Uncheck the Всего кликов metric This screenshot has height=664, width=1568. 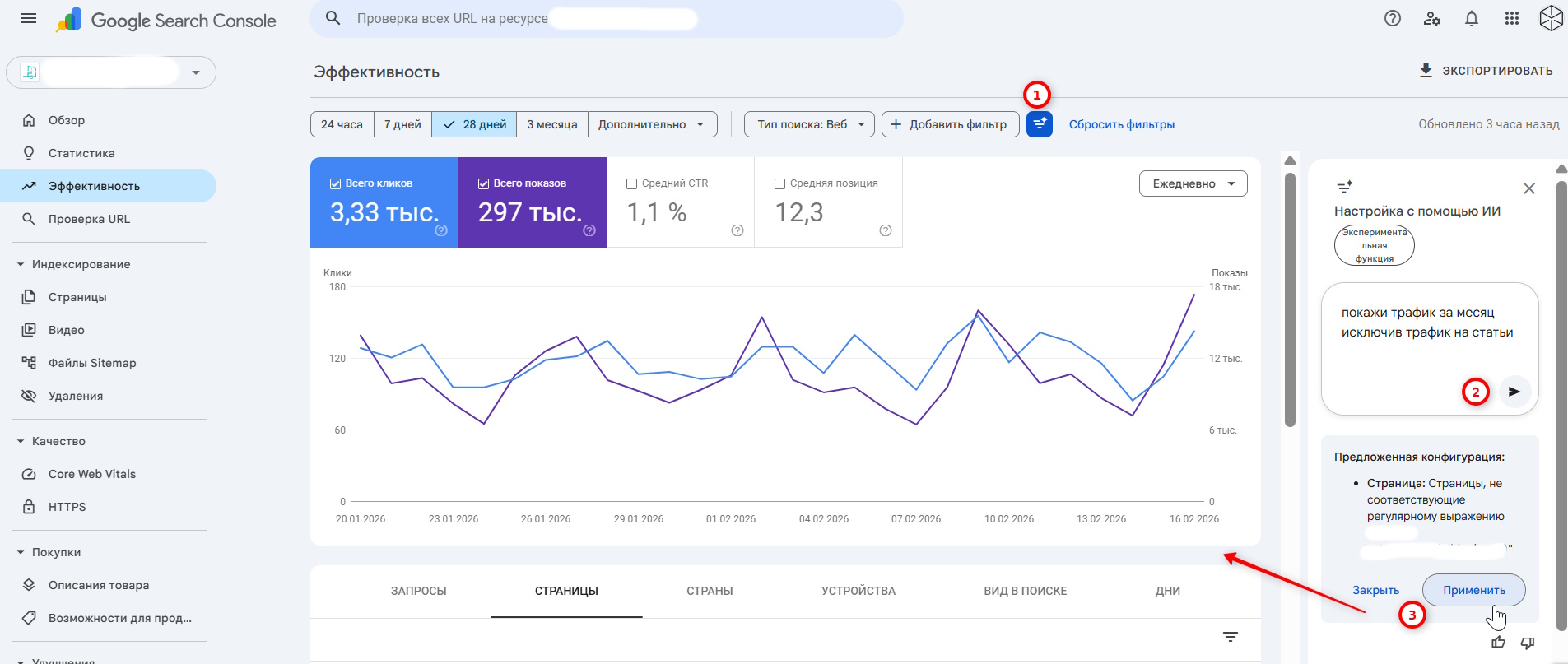[336, 183]
